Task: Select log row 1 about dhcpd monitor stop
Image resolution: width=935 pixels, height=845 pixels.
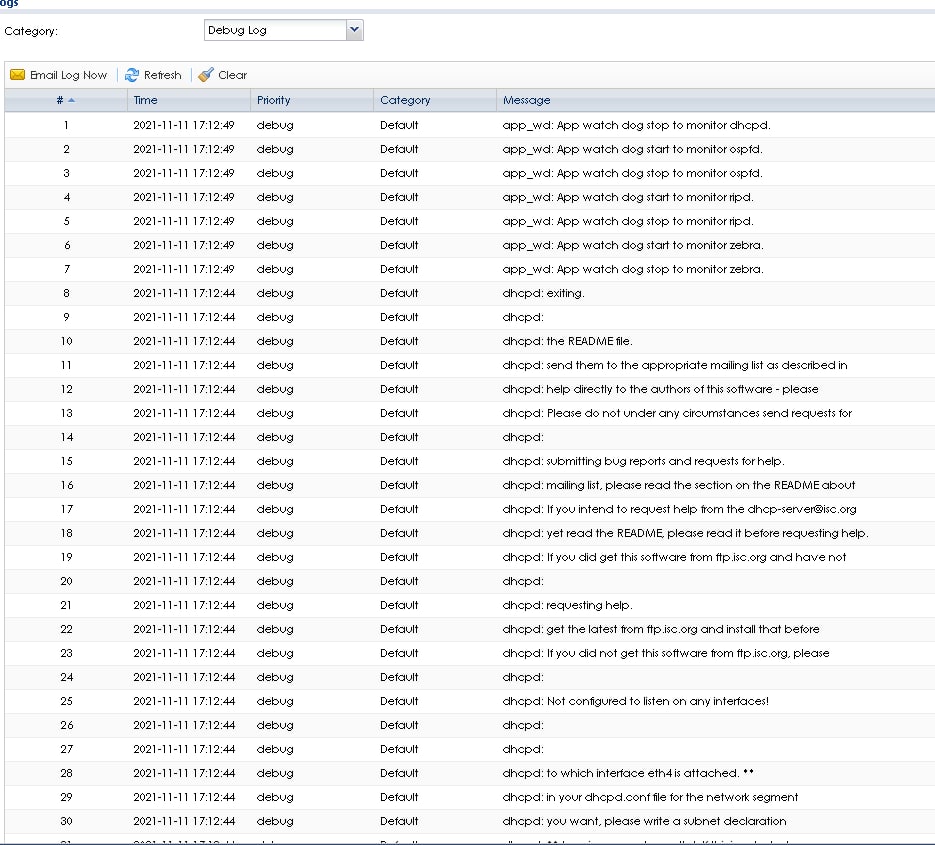Action: (x=636, y=125)
